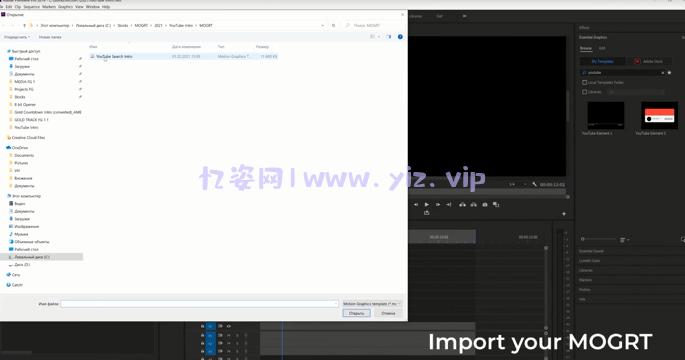Screen dimensions: 685x360
Task: Click the Открыть (Open) button
Action: 356,313
